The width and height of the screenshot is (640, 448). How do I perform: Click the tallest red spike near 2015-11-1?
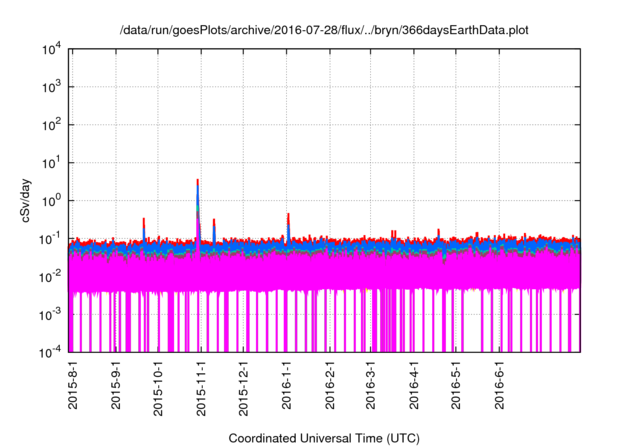197,182
